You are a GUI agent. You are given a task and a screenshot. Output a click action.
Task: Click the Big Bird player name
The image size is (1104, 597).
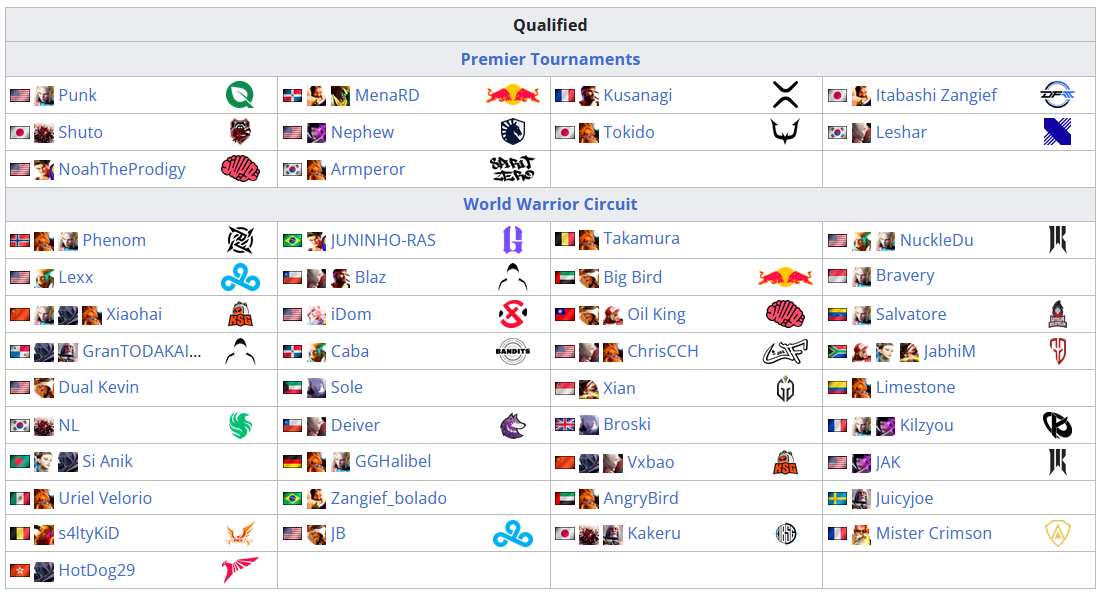point(632,277)
